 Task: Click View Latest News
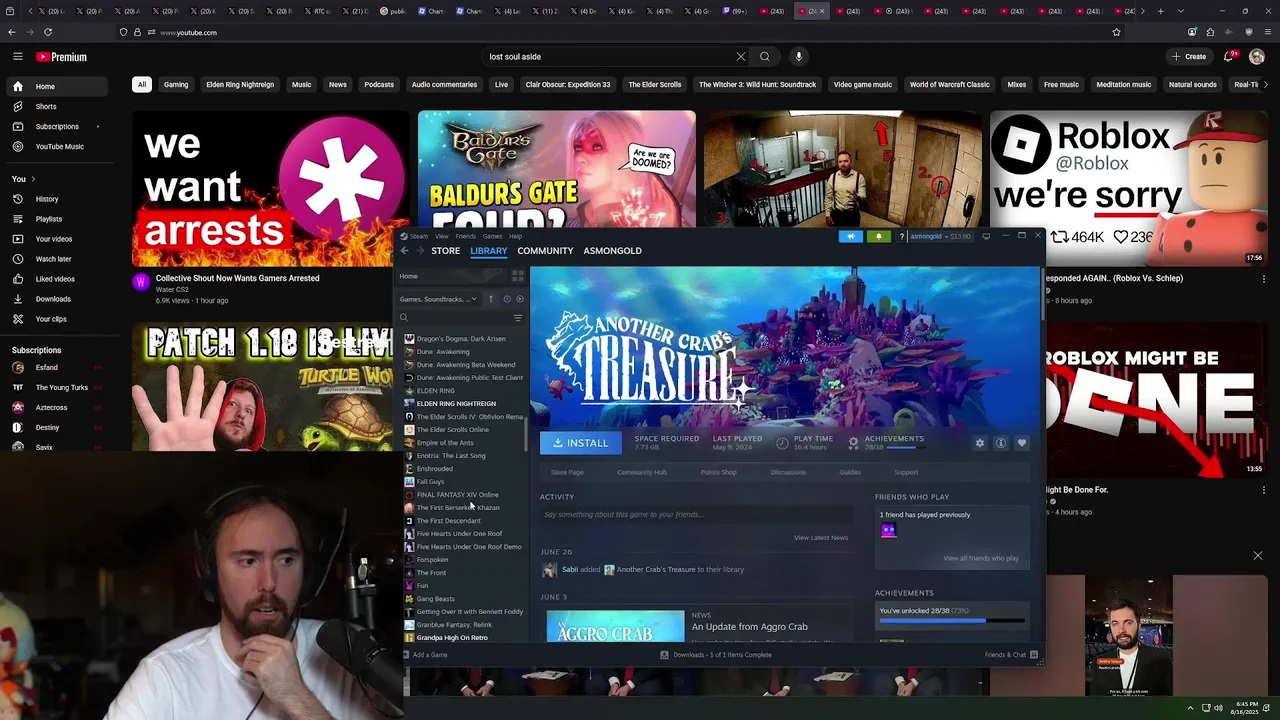pos(821,538)
